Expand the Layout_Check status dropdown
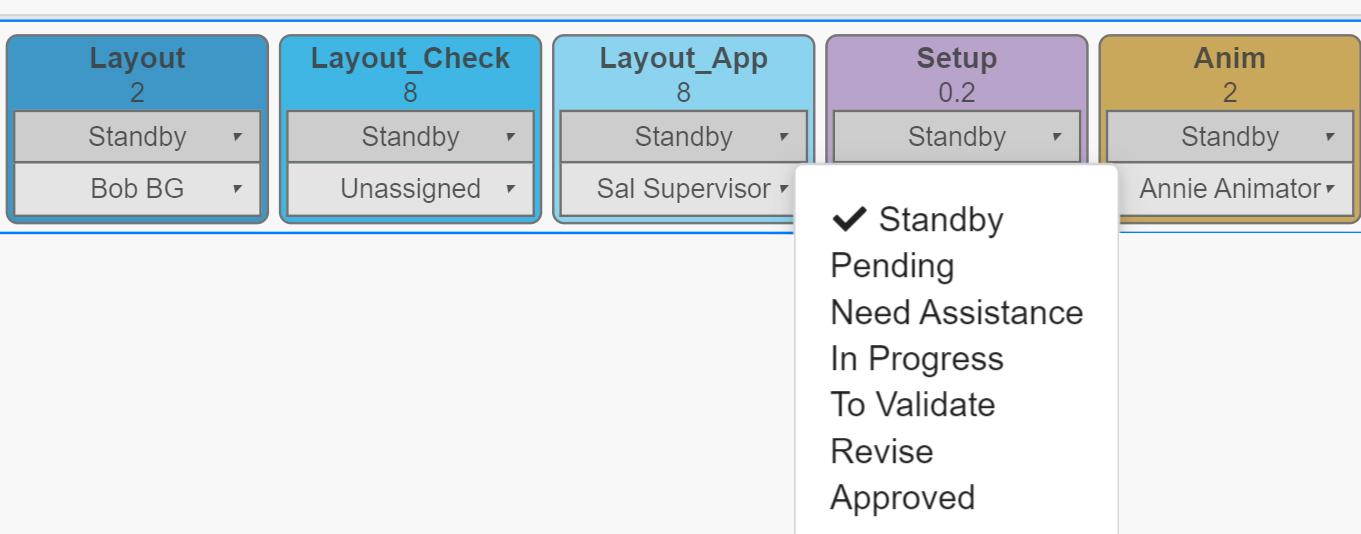Viewport: 1361px width, 534px height. point(410,137)
